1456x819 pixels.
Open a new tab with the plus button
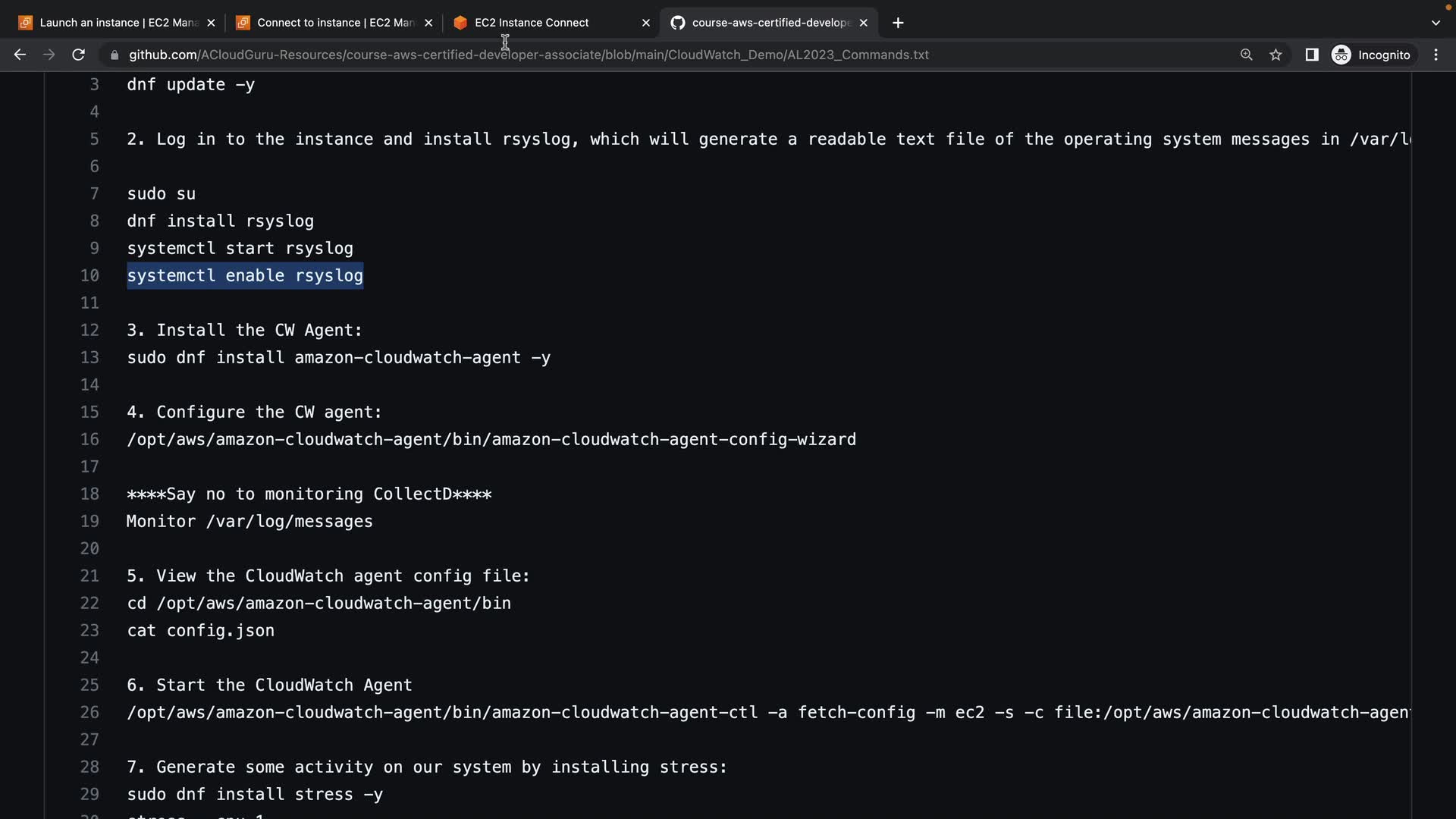pos(898,23)
